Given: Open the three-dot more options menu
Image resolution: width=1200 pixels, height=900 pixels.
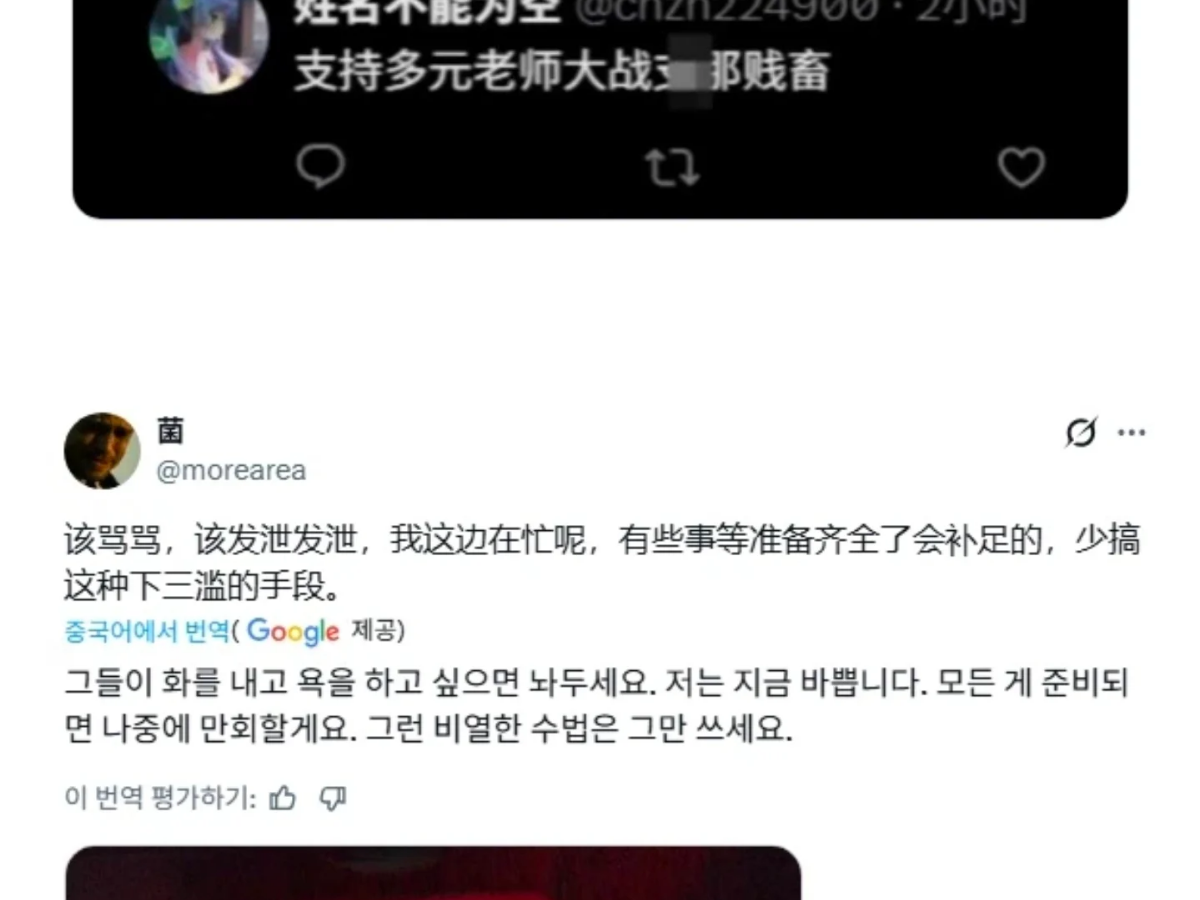Looking at the screenshot, I should tap(1131, 433).
